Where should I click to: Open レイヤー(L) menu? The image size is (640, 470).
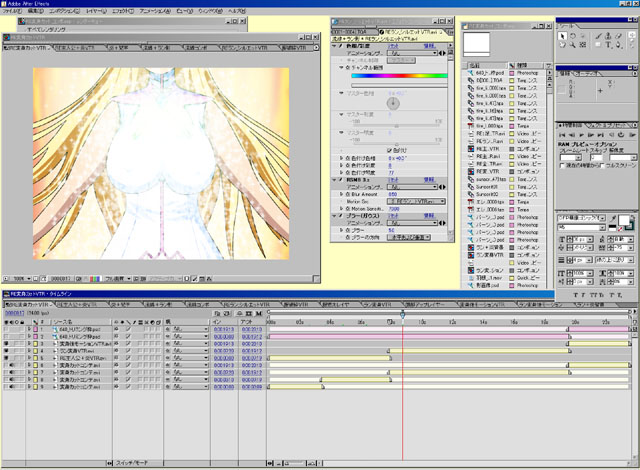click(x=96, y=11)
